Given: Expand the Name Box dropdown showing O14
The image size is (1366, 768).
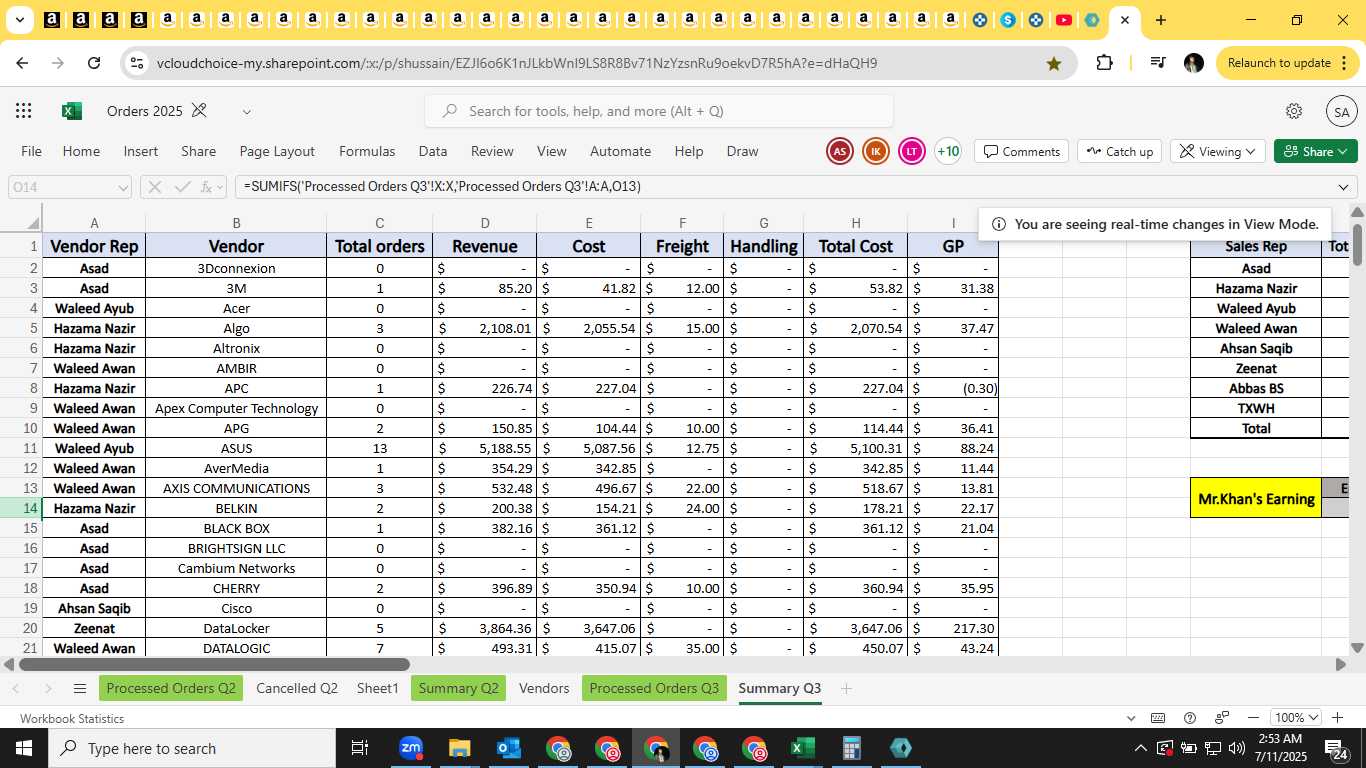Looking at the screenshot, I should point(123,187).
